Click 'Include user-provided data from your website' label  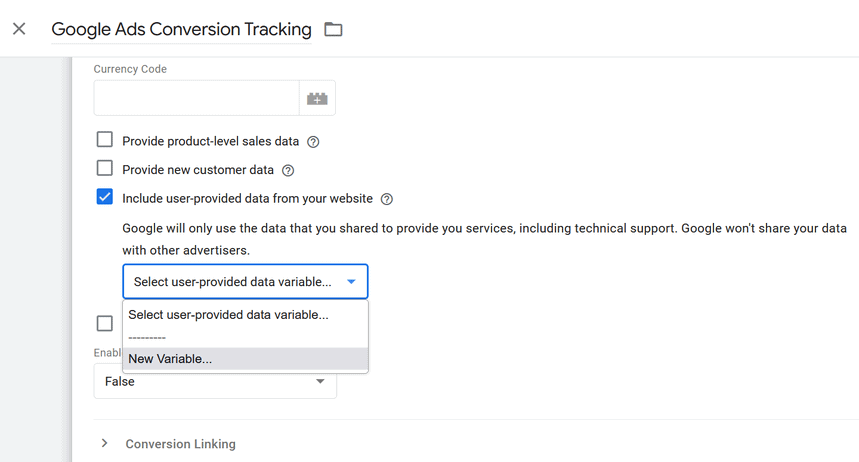click(x=247, y=199)
